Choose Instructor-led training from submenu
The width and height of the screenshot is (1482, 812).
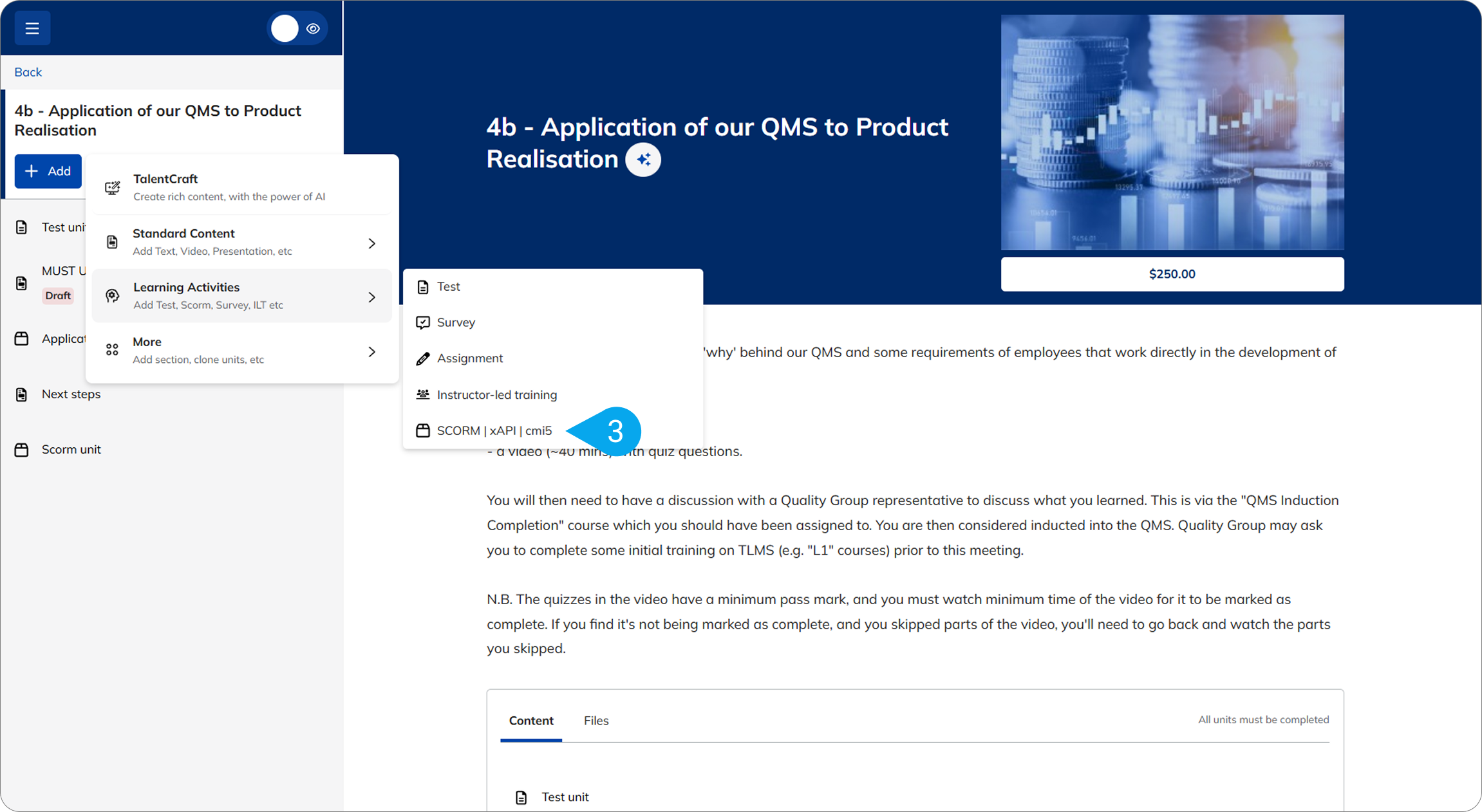[496, 395]
